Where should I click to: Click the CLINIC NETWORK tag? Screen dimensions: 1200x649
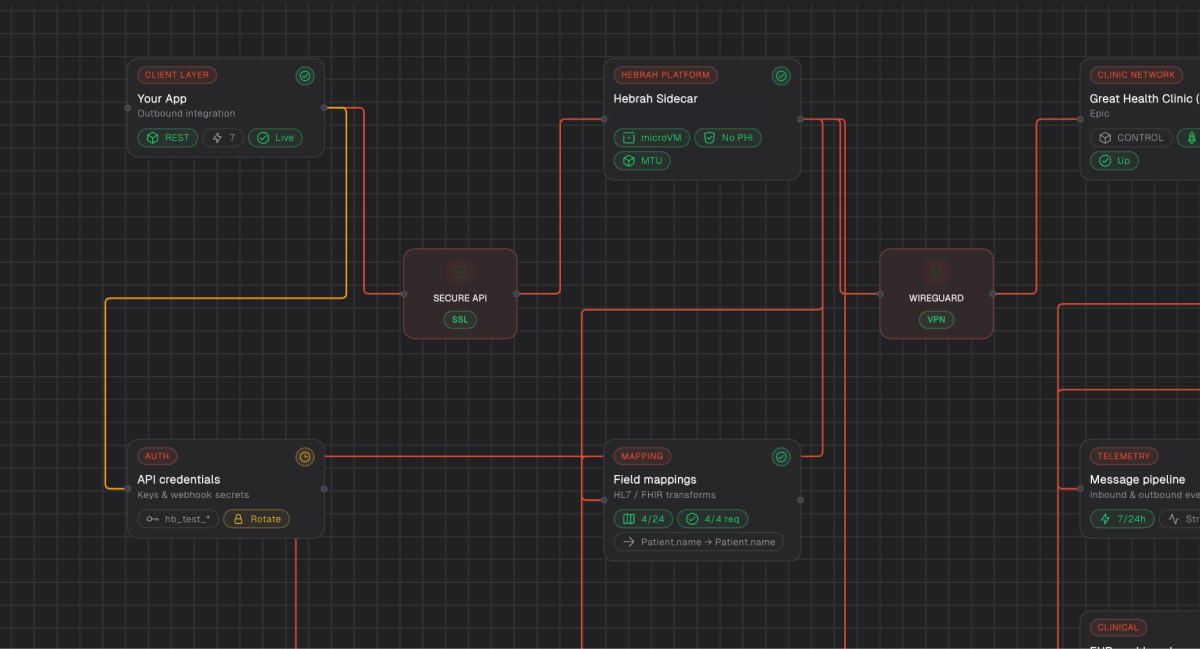pyautogui.click(x=1136, y=75)
